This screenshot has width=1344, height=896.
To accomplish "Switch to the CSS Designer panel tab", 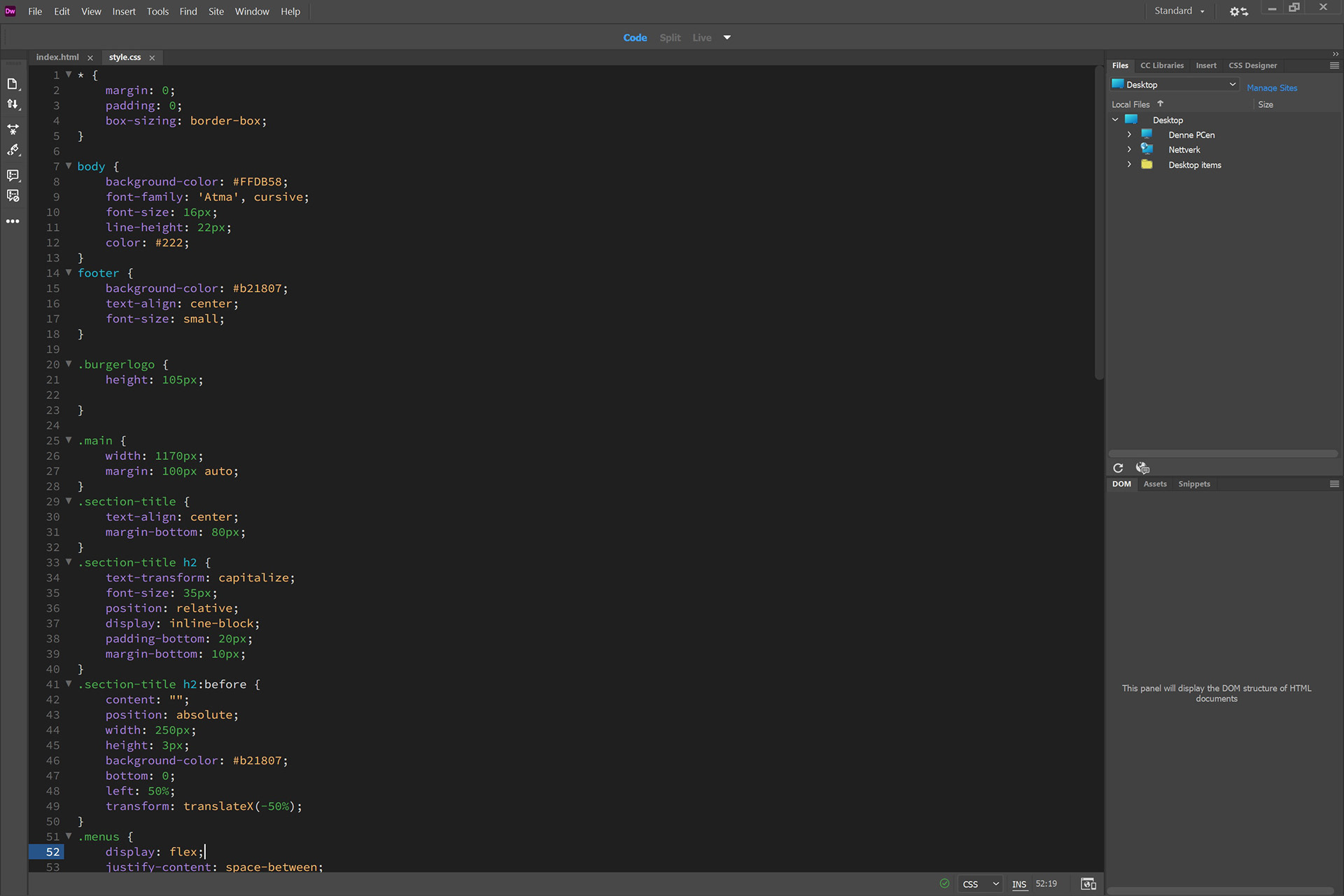I will tap(1252, 65).
